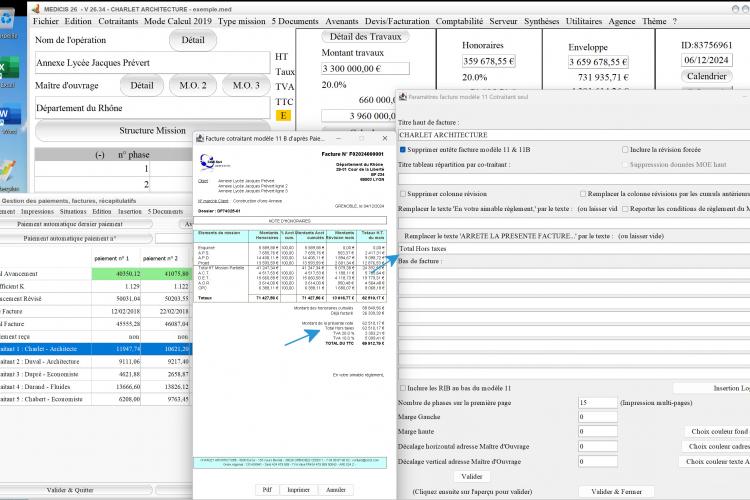The width and height of the screenshot is (750, 500).
Task: Click the green cell 40350,12
Action: pos(116,274)
